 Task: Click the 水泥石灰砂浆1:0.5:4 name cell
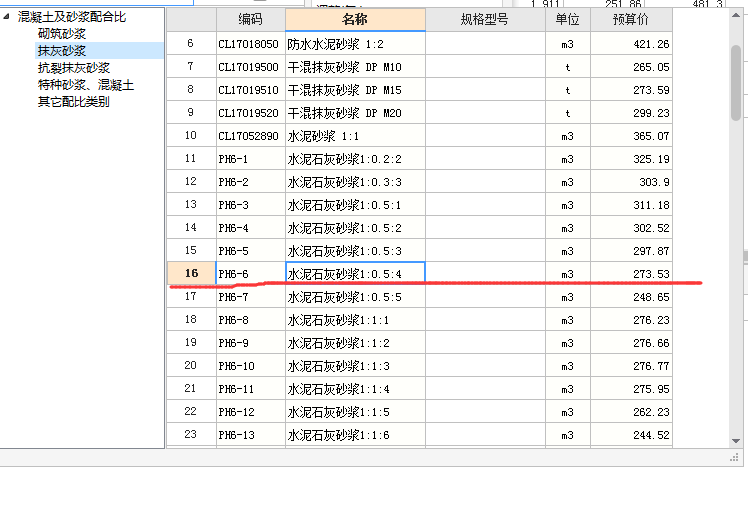click(x=355, y=273)
